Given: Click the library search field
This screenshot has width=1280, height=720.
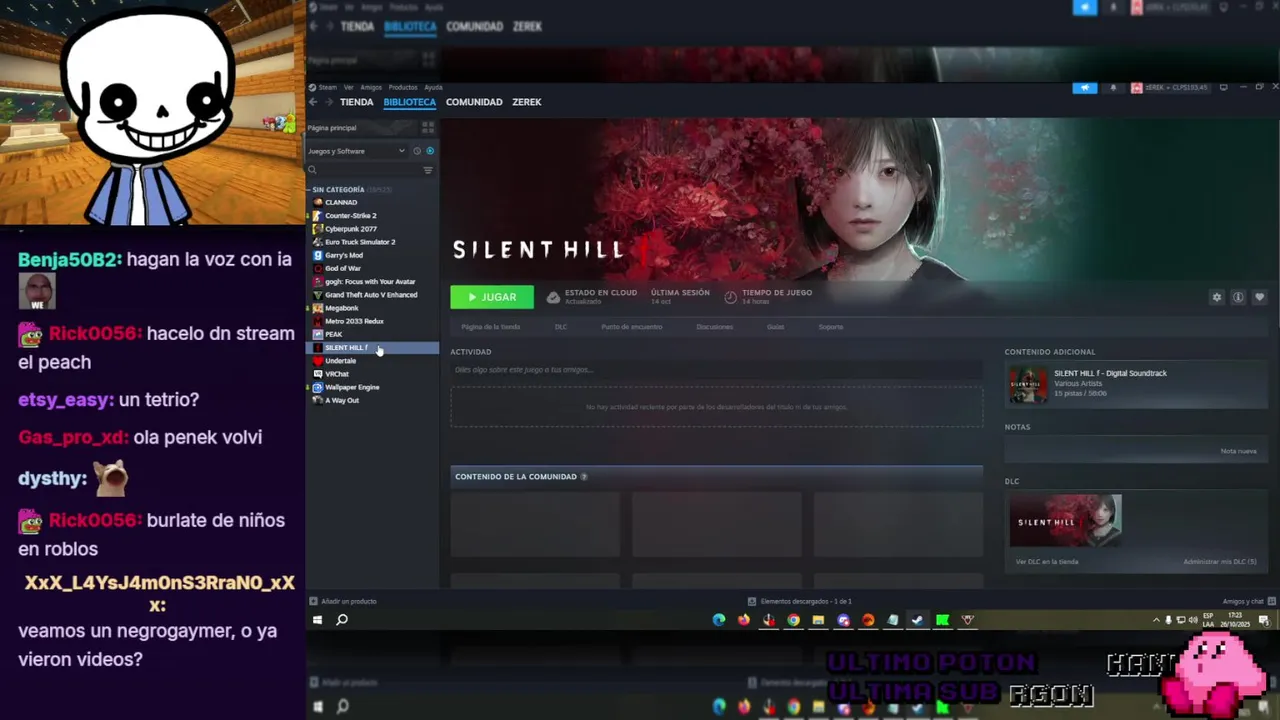Looking at the screenshot, I should click(x=363, y=170).
